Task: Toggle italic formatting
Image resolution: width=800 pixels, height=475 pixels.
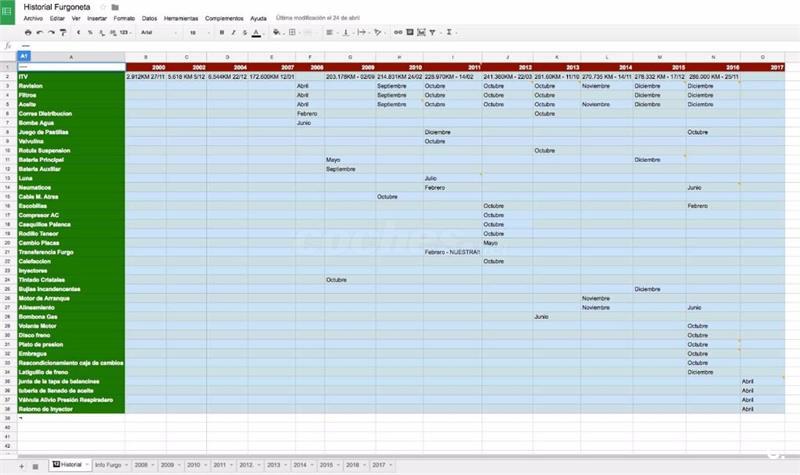Action: tap(233, 32)
